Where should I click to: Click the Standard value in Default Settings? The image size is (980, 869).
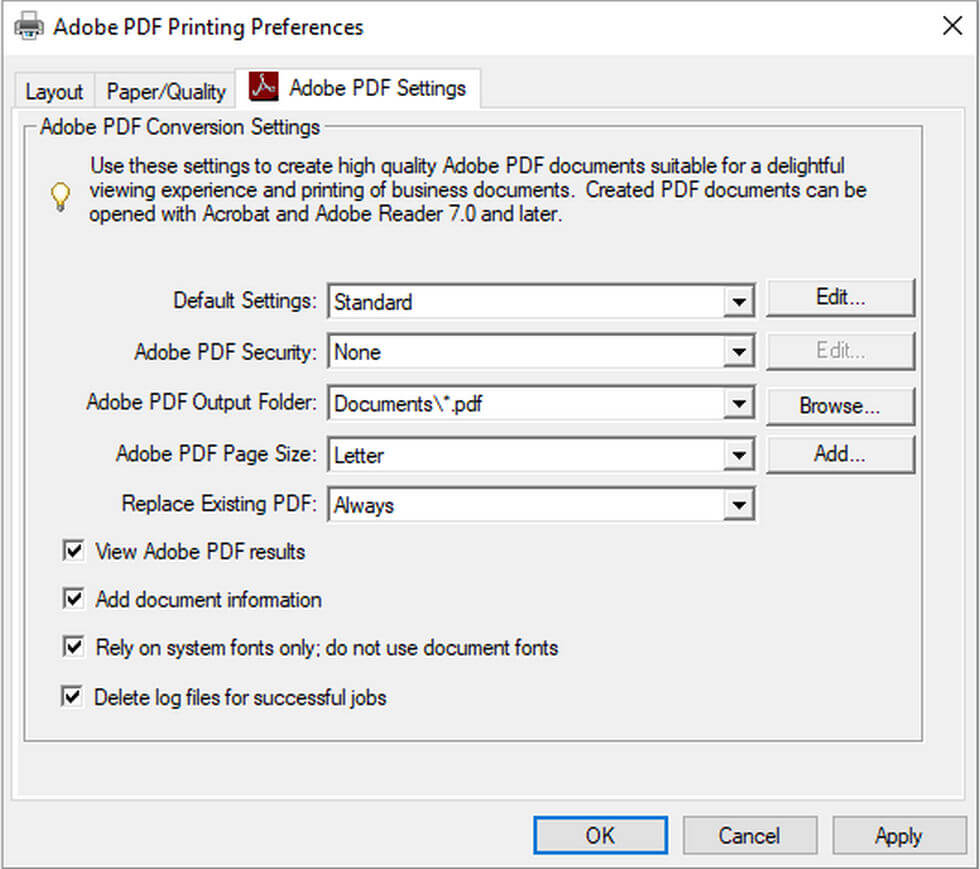pos(373,302)
